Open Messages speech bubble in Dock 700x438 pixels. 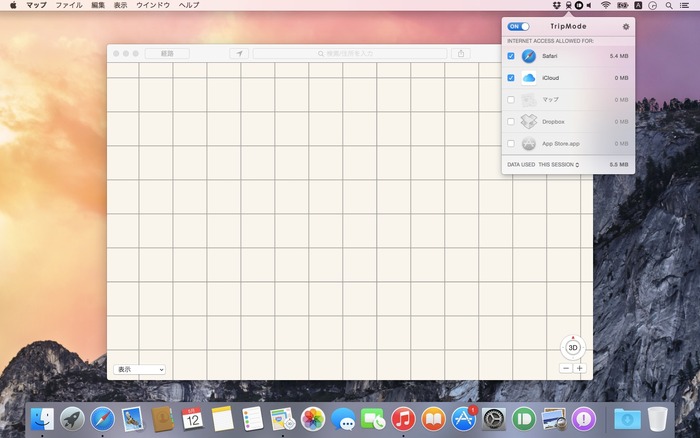click(343, 419)
